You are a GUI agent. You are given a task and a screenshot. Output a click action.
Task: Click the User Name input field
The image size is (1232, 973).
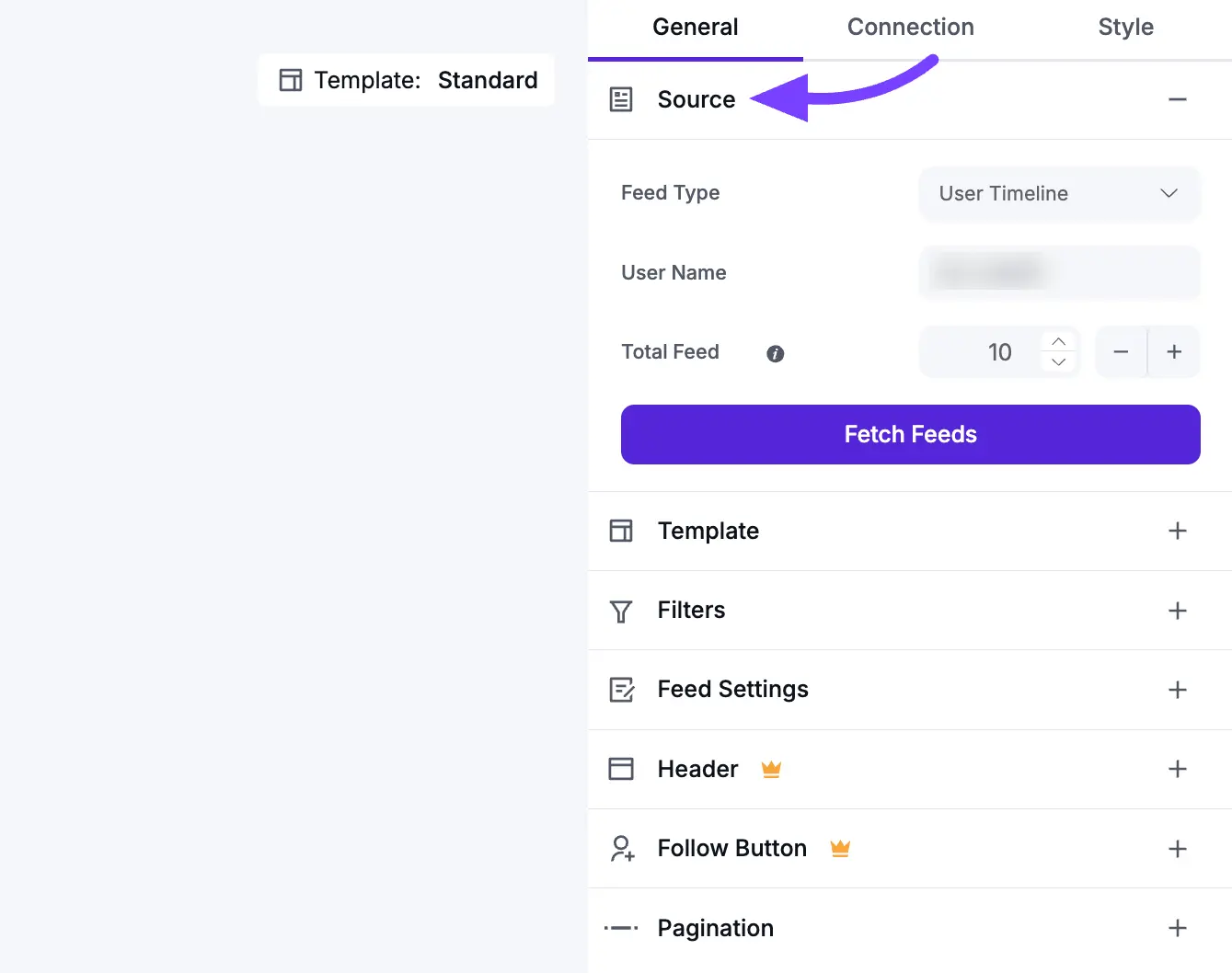[1059, 272]
